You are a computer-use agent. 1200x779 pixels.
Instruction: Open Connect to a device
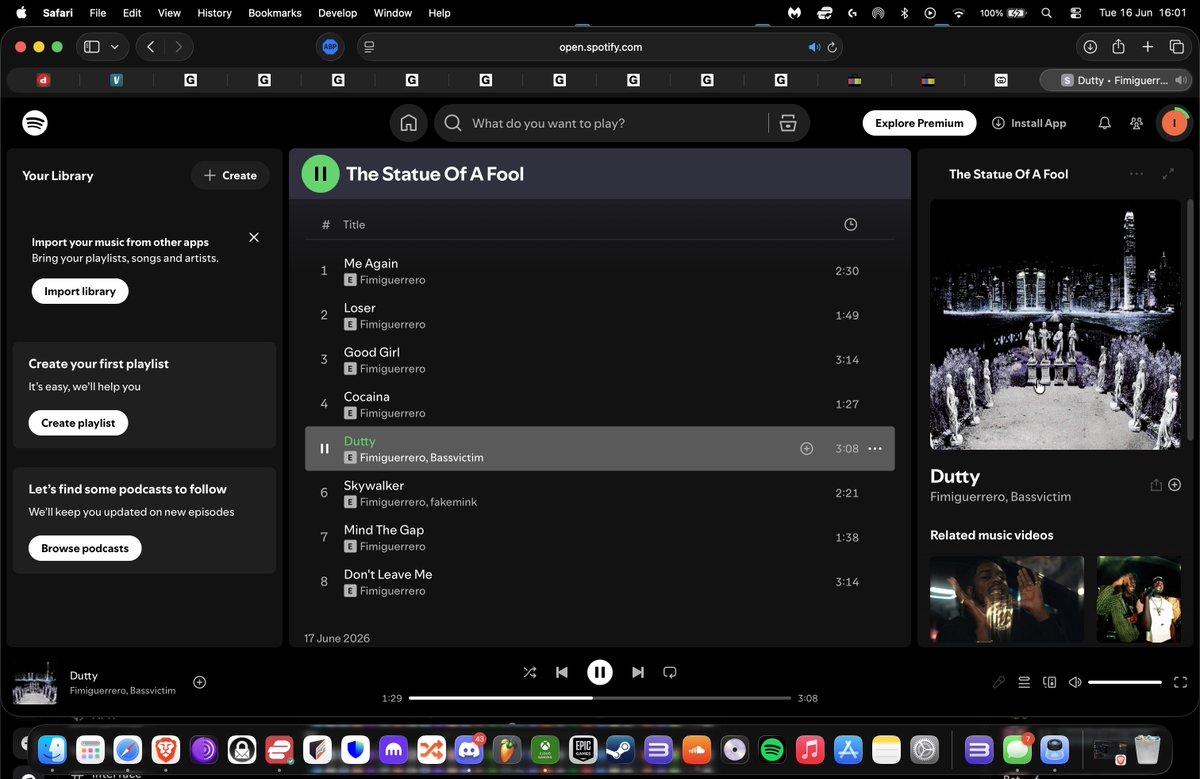click(1049, 682)
